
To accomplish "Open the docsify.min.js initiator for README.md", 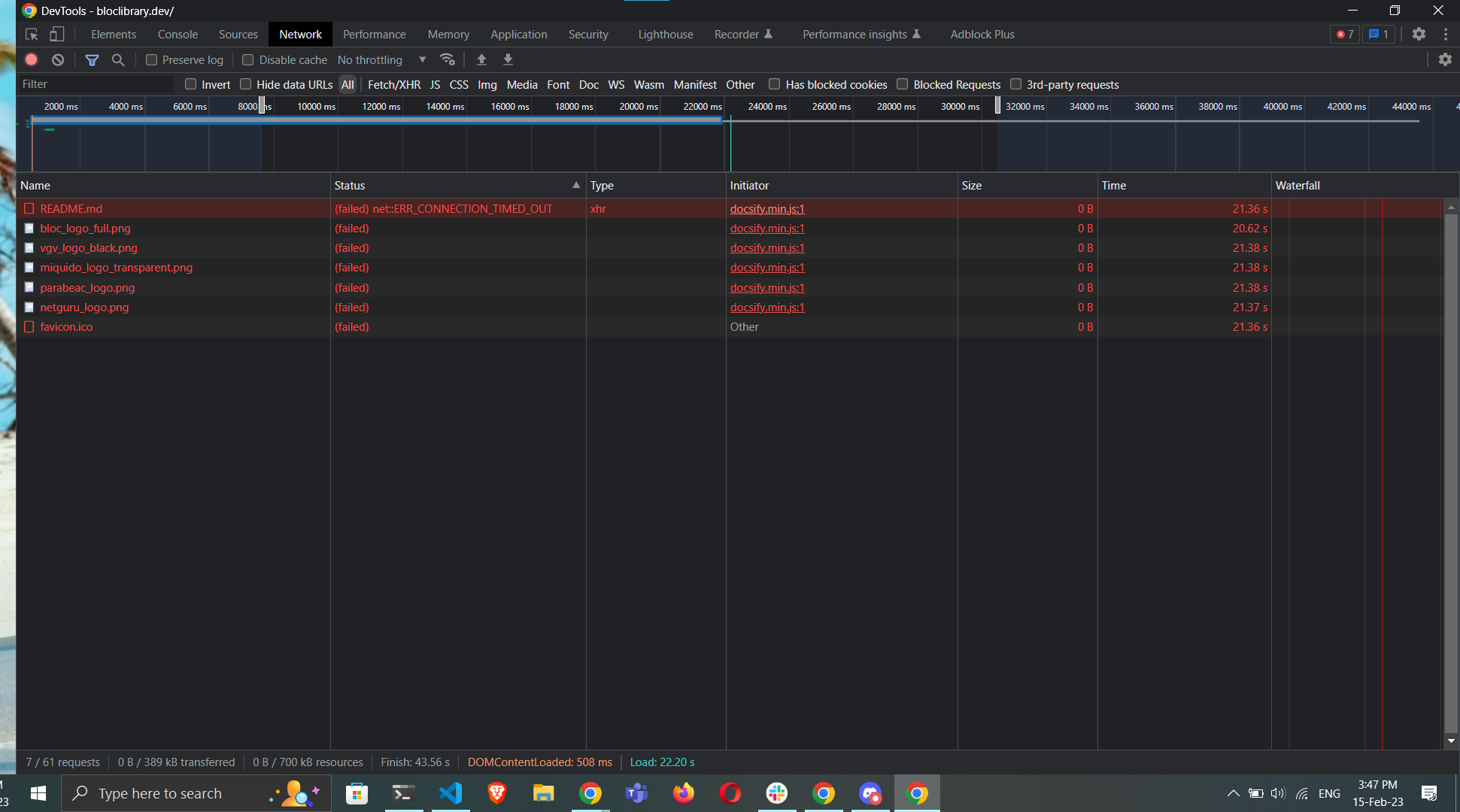I will point(766,208).
